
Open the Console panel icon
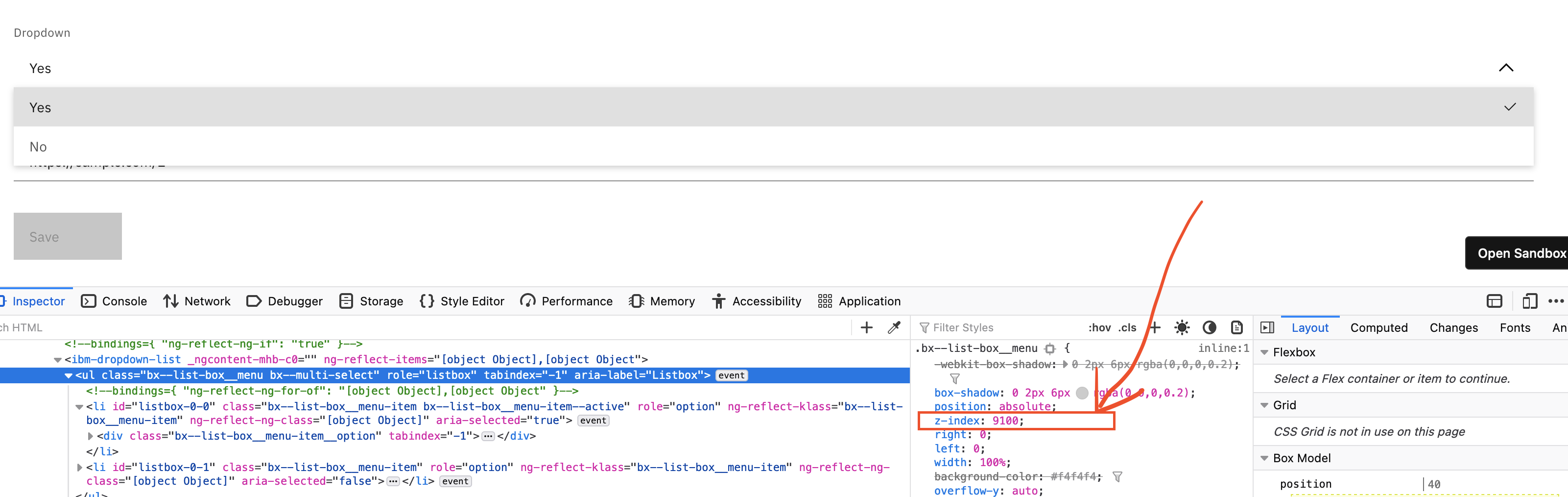tap(89, 301)
